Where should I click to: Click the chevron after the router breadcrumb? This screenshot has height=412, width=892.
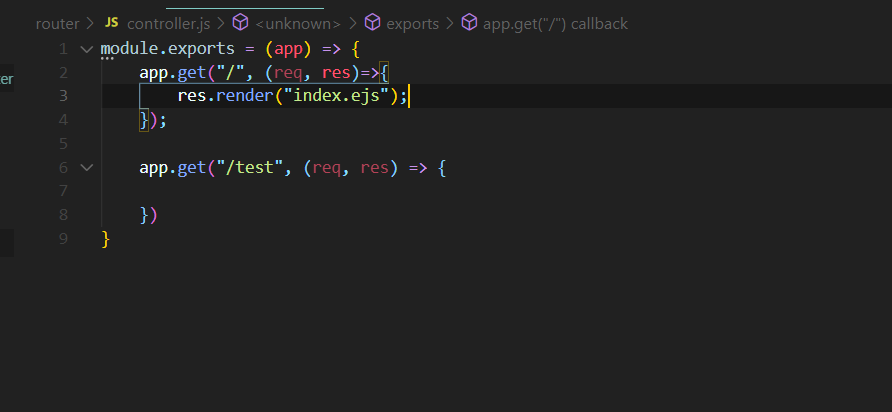coord(90,23)
